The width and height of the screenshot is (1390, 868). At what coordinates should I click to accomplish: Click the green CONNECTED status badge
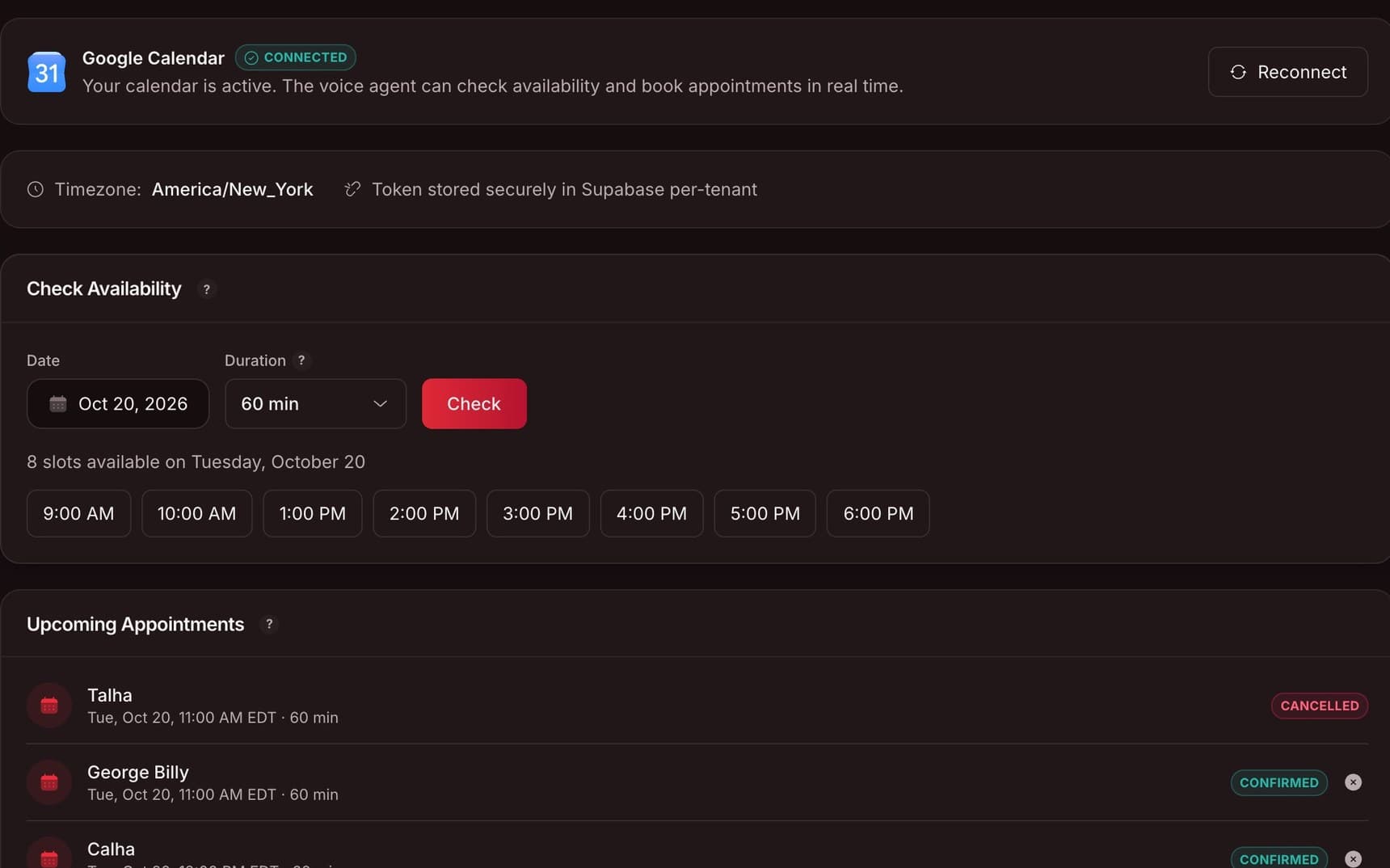296,57
